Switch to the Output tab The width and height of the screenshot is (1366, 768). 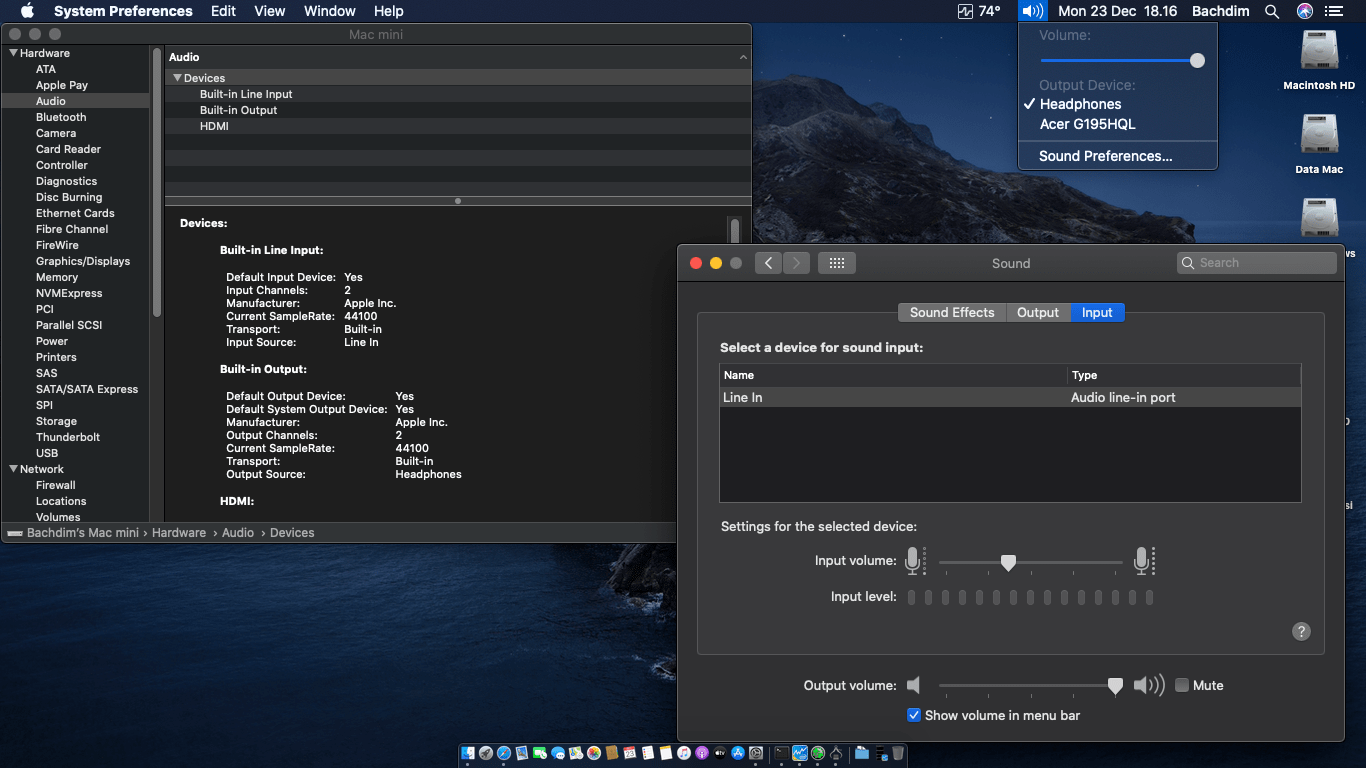pos(1038,312)
